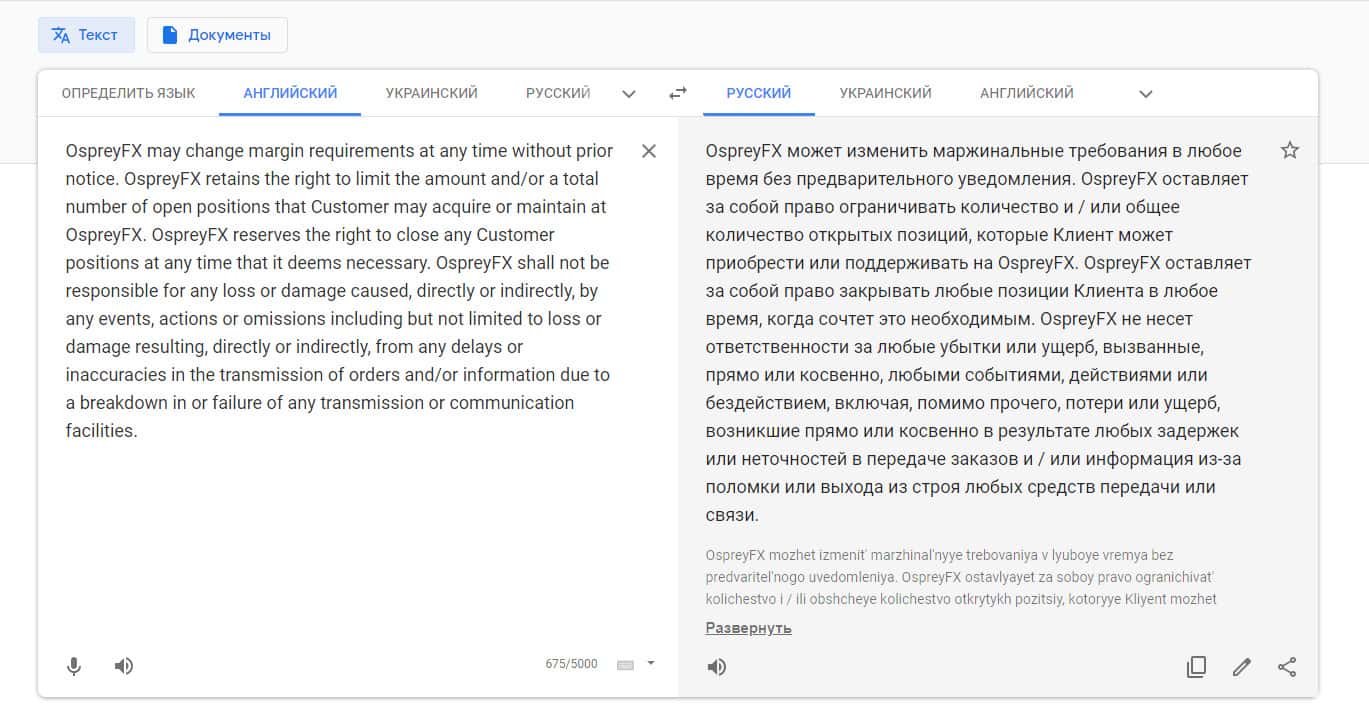The height and width of the screenshot is (705, 1369).
Task: Swap source and target languages
Action: (x=678, y=93)
